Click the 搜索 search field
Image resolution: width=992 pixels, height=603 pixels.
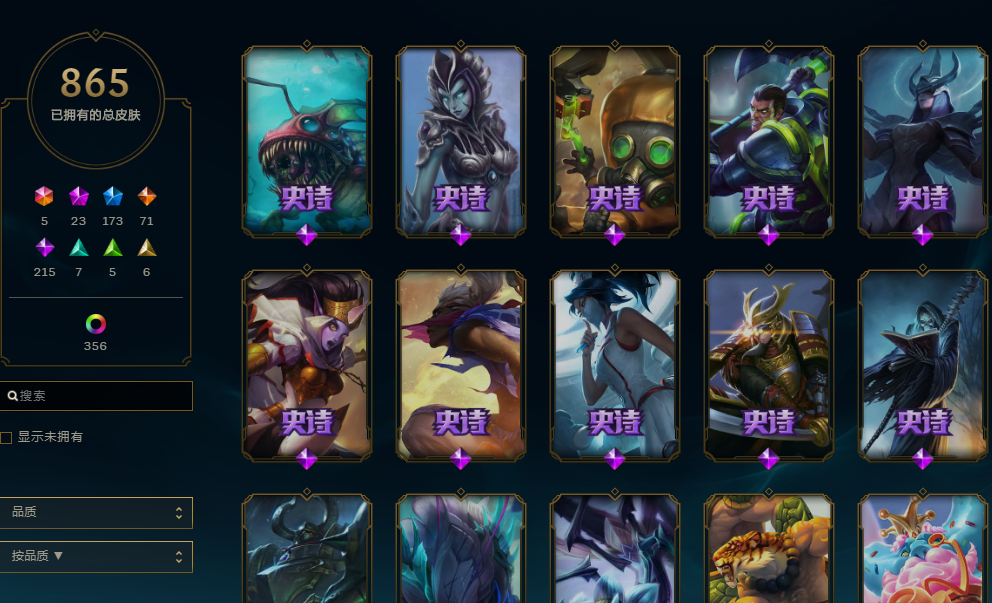point(96,396)
